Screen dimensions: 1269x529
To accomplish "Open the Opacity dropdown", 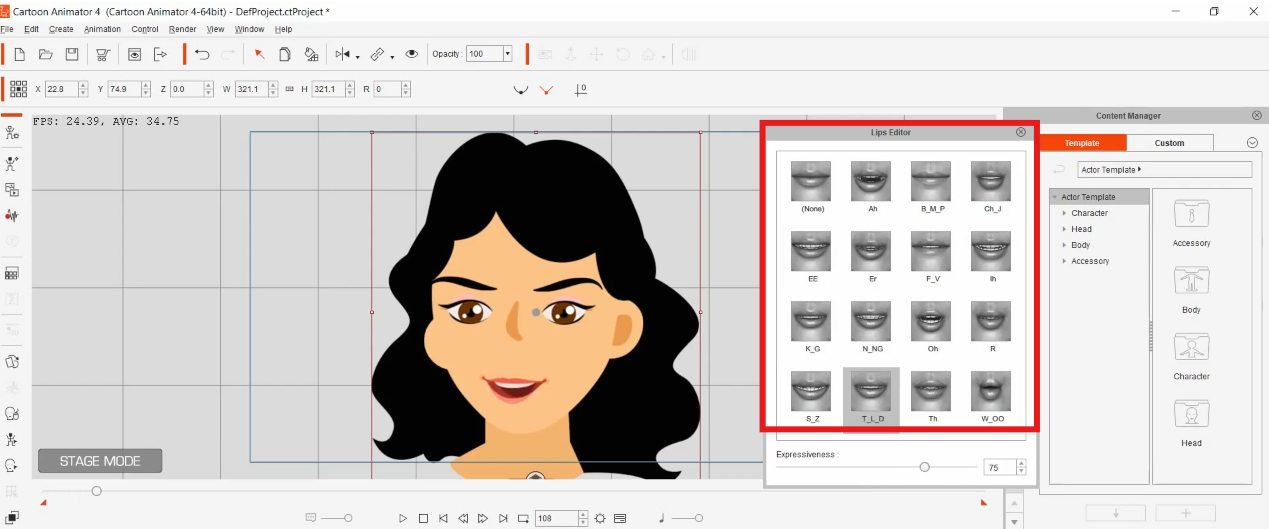I will click(x=507, y=54).
